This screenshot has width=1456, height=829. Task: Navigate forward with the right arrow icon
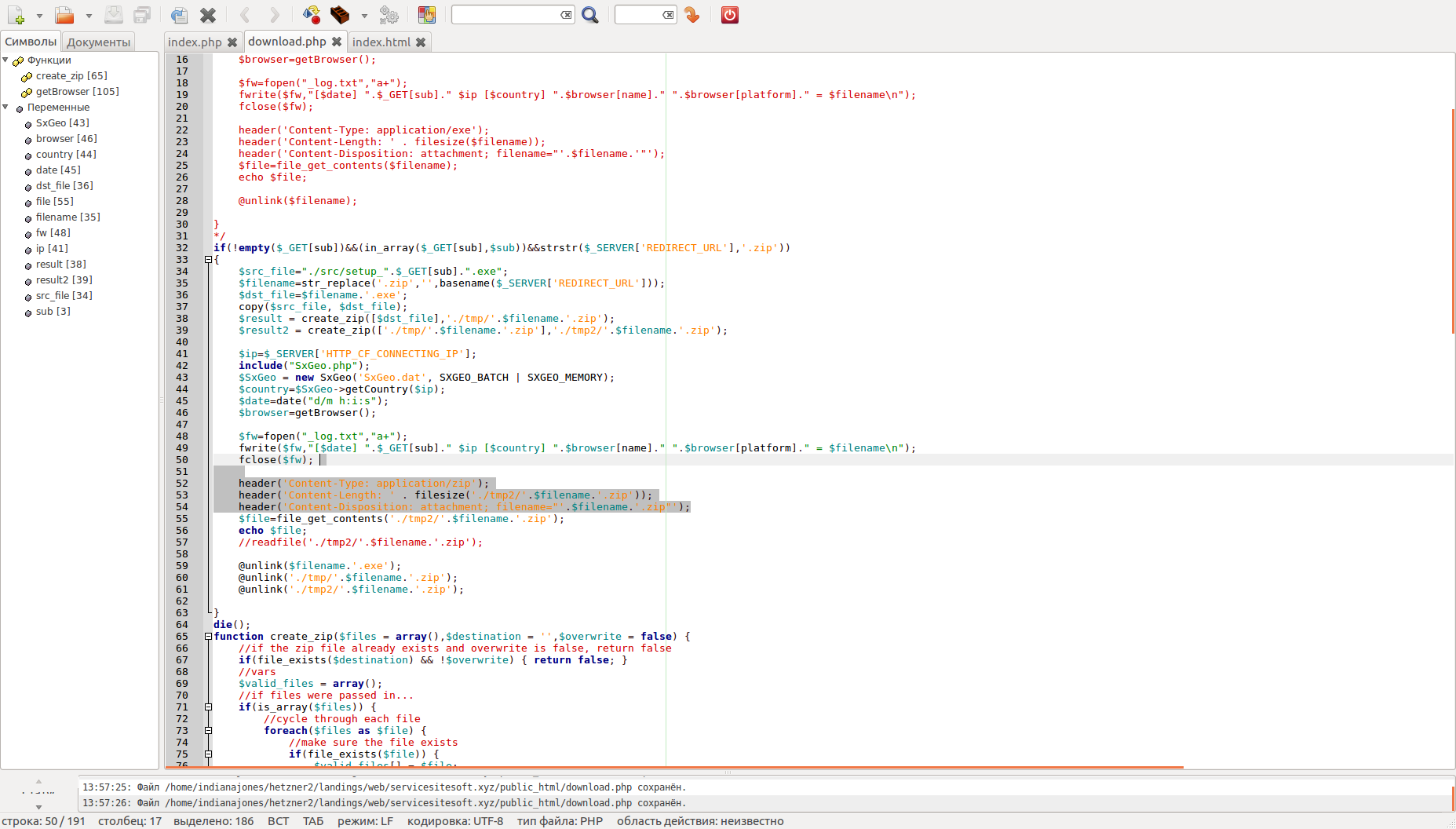tap(274, 15)
